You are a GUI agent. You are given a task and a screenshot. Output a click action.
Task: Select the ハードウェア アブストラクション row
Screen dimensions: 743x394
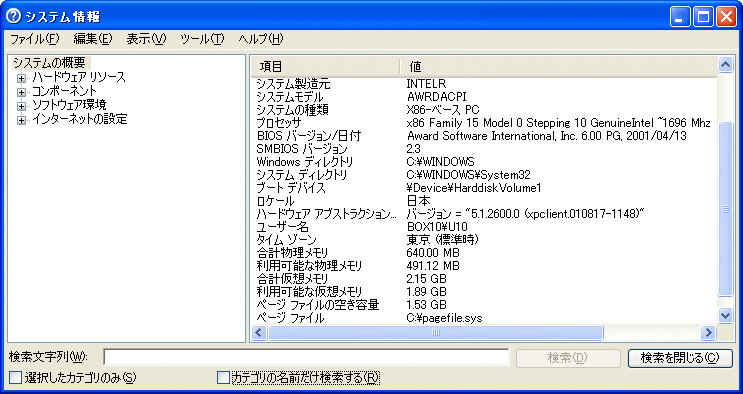(x=484, y=214)
